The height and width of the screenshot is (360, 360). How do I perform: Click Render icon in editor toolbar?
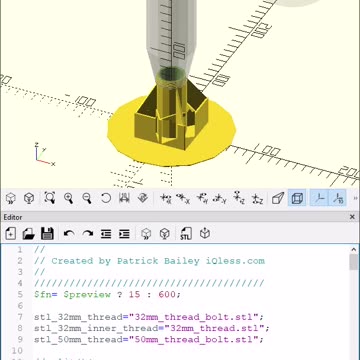pos(165,234)
